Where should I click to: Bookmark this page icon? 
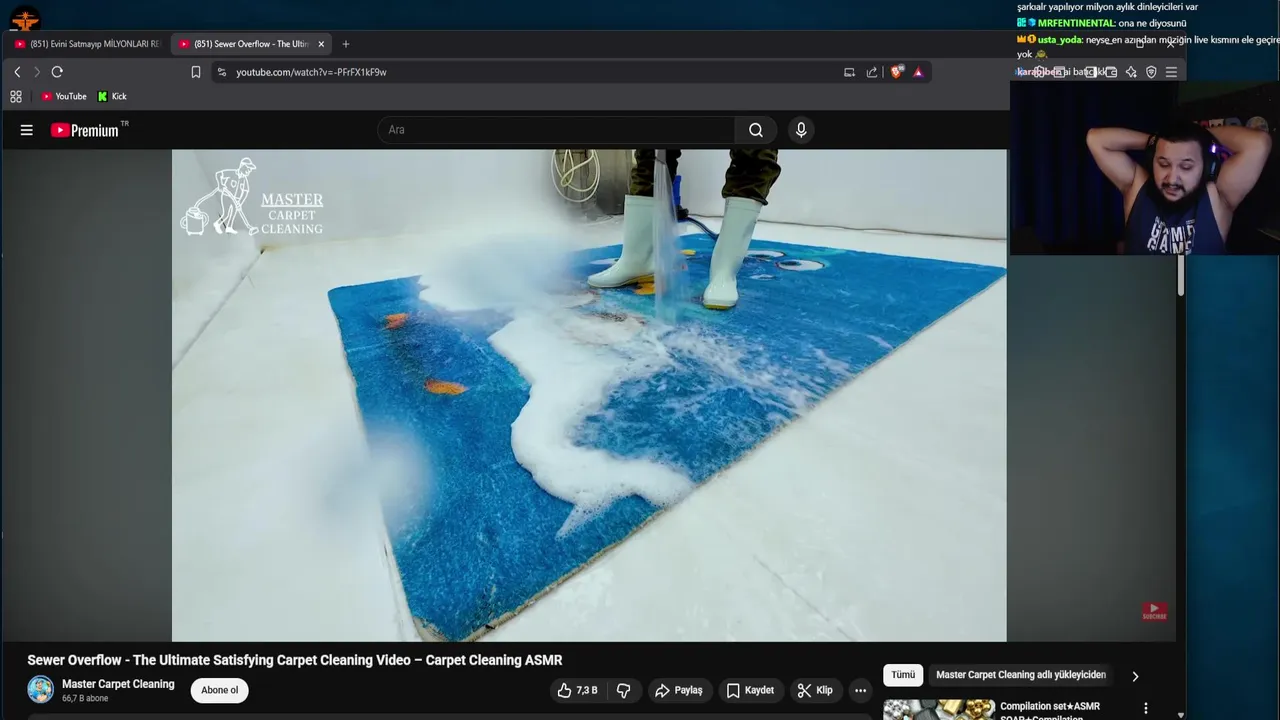196,72
